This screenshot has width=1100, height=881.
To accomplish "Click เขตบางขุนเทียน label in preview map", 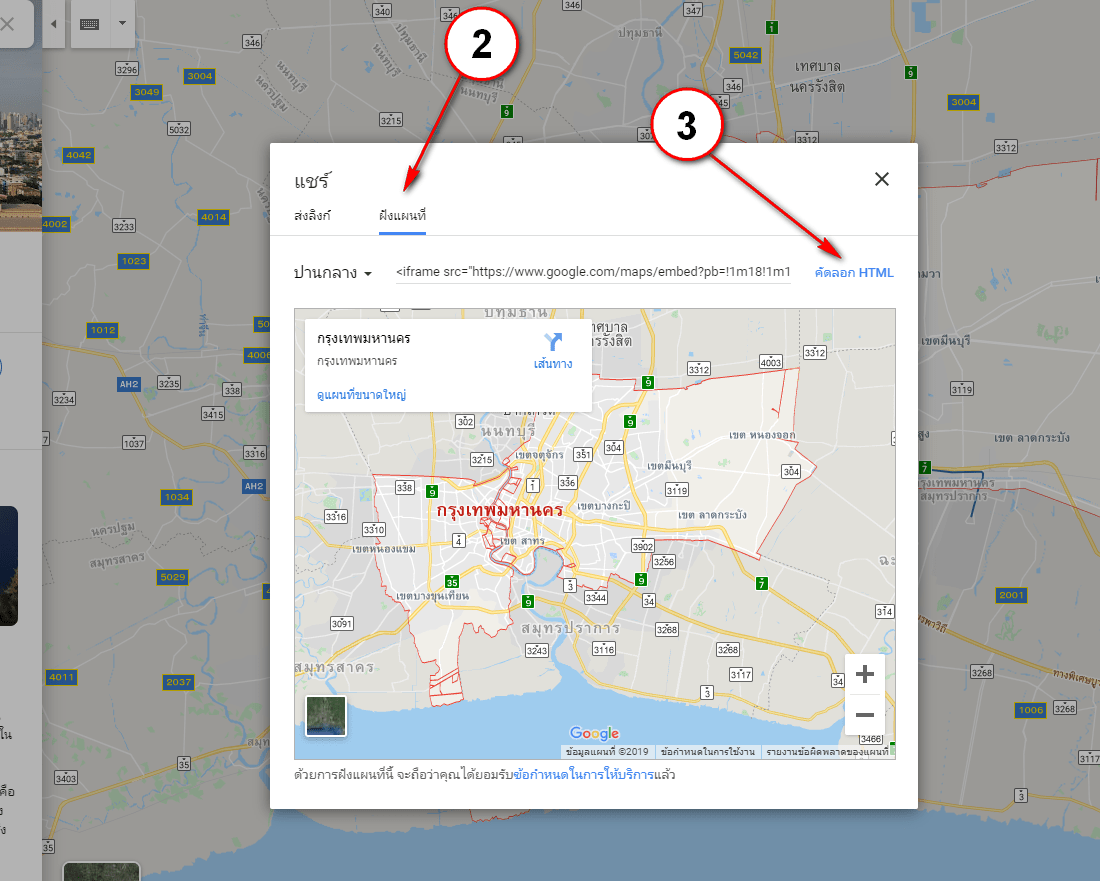I will (x=432, y=596).
